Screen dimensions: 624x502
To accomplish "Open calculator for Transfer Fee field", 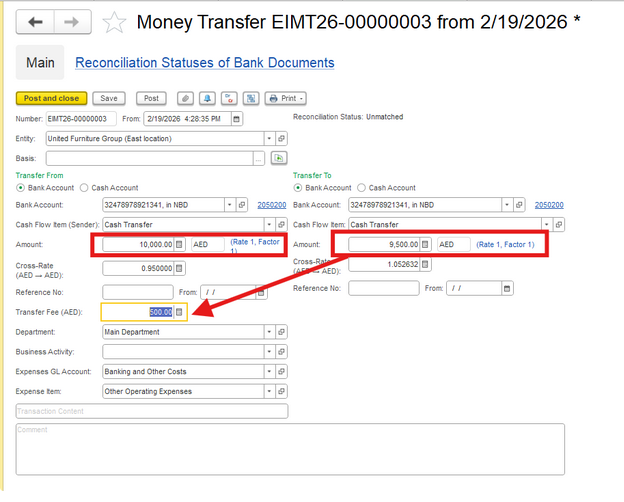I will coord(179,312).
